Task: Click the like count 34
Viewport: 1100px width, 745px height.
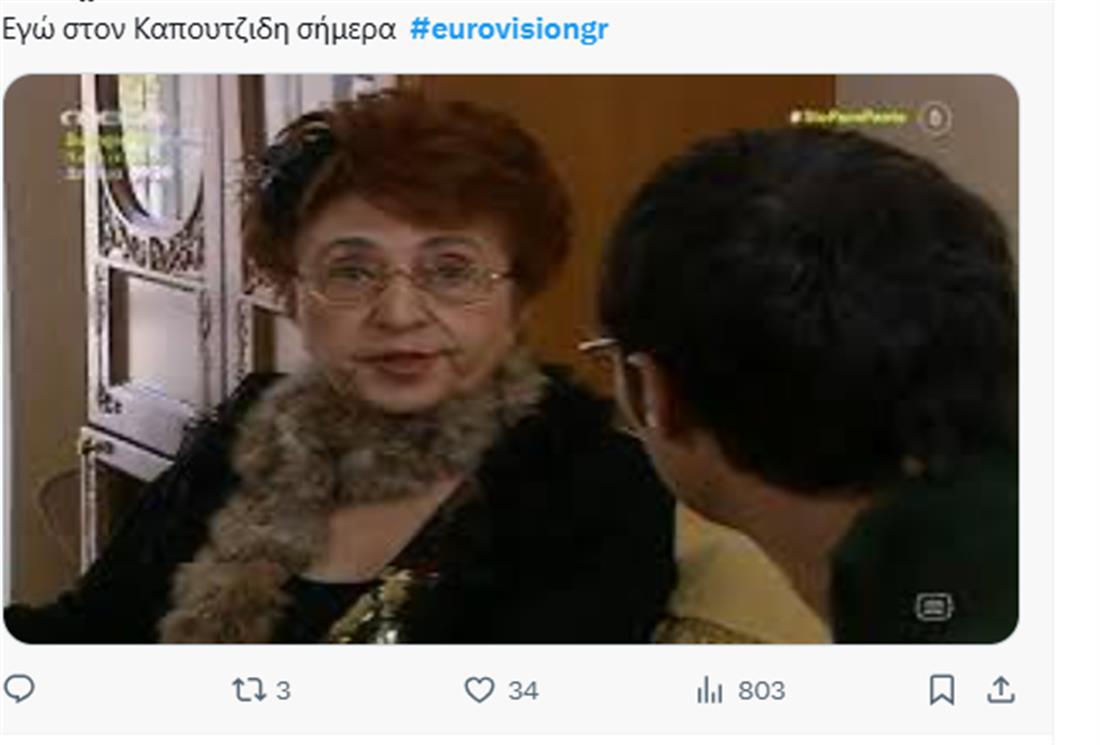Action: 523,691
